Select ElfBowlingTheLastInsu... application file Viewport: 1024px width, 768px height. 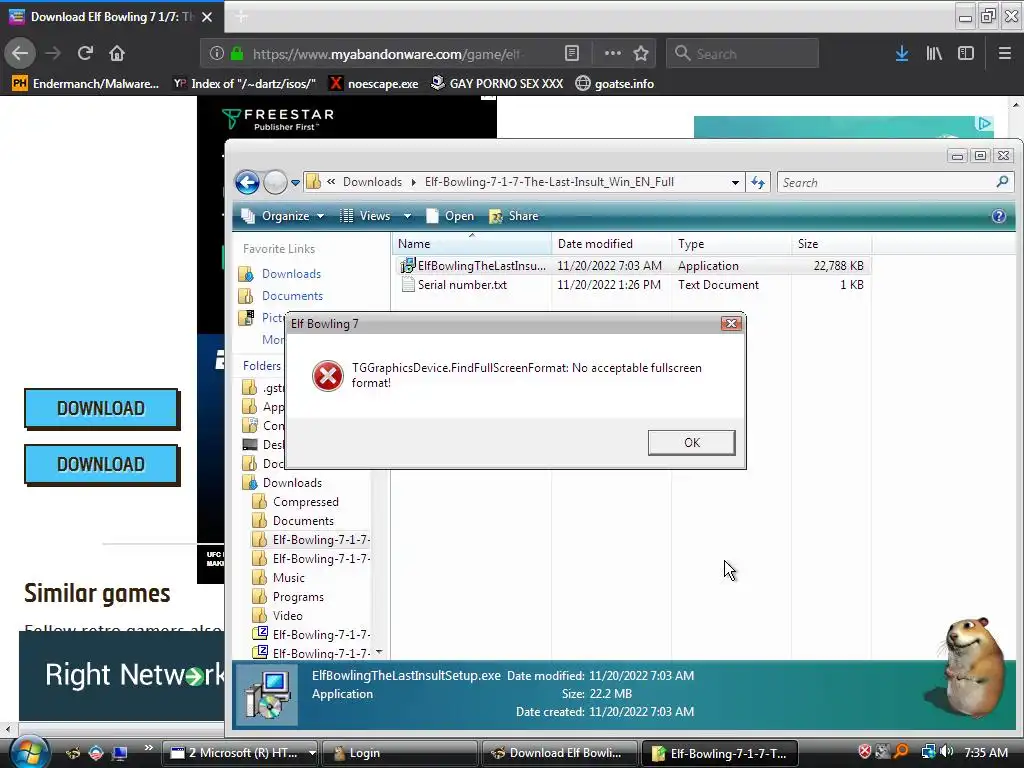tap(472, 266)
